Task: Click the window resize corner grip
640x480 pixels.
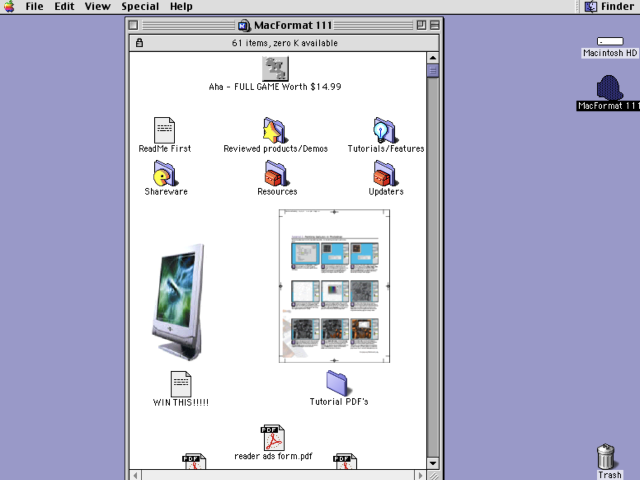Action: pos(433,476)
